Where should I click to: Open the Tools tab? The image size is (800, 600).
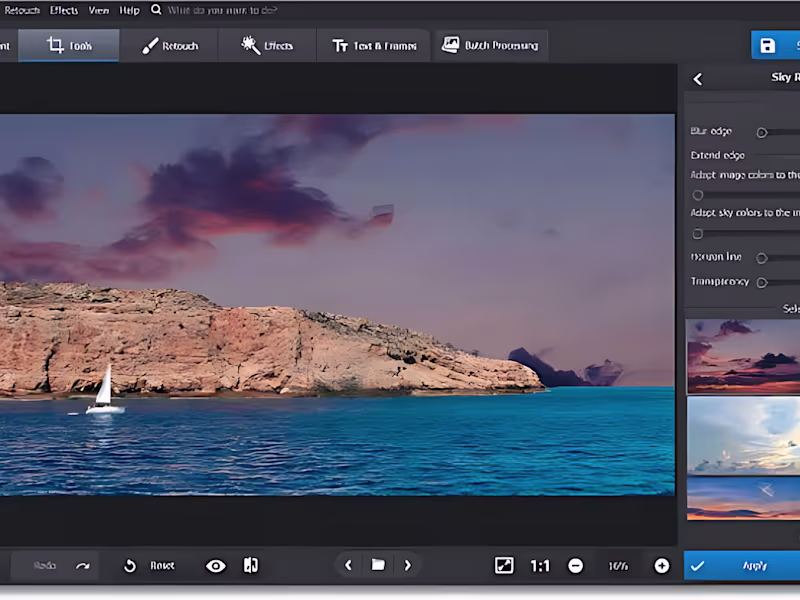69,46
